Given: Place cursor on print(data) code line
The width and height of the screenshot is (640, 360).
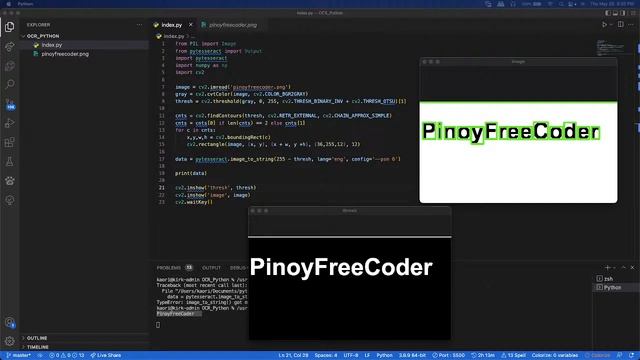Looking at the screenshot, I should click(191, 173).
